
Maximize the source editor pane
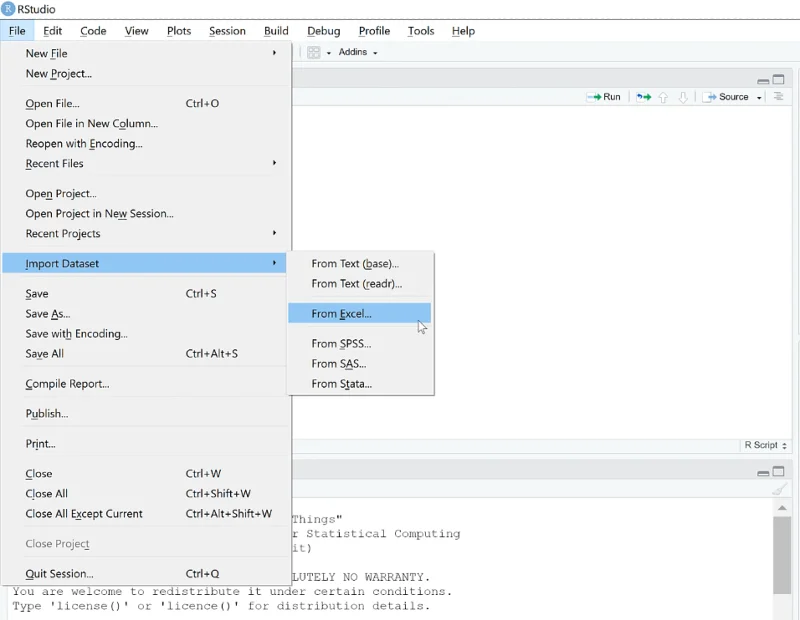[778, 79]
